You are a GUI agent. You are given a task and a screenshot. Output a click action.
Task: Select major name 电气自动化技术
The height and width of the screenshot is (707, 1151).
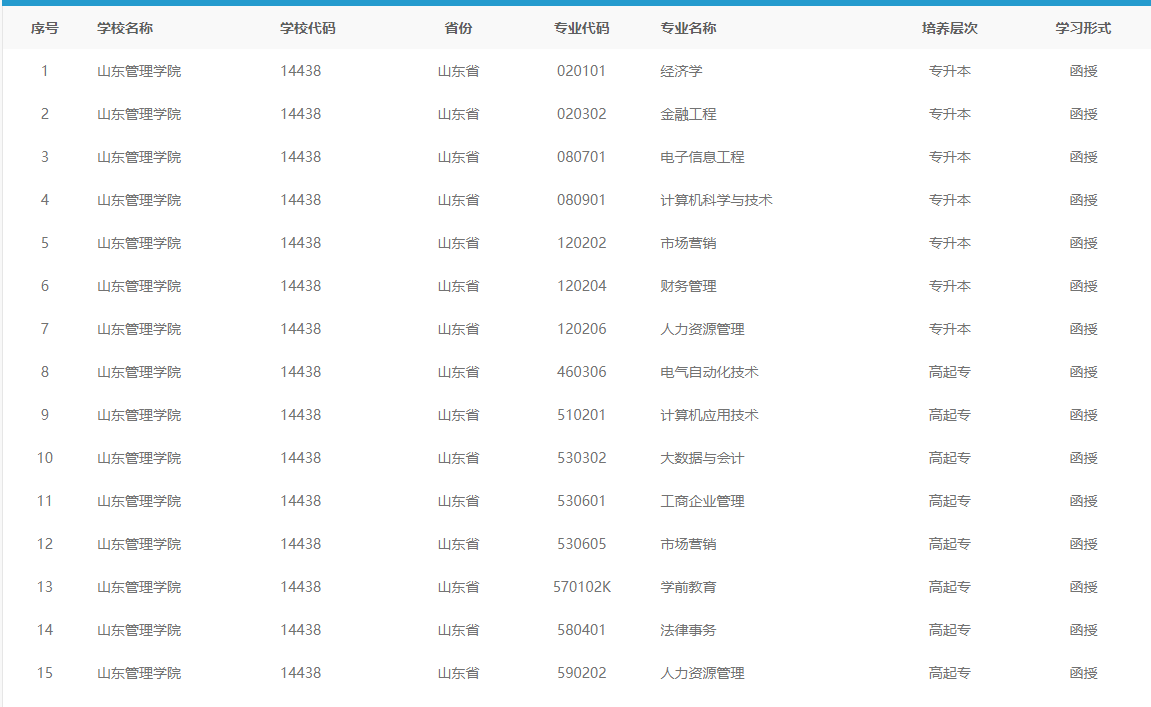point(709,372)
